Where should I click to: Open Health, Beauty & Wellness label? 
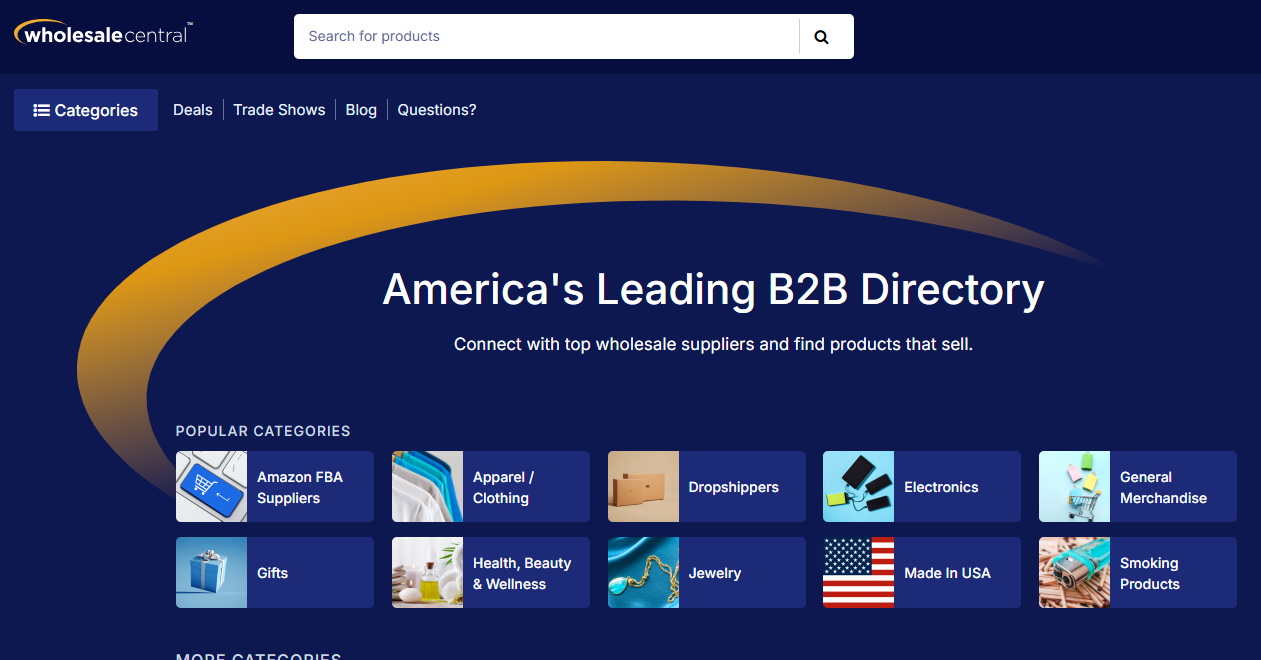522,574
